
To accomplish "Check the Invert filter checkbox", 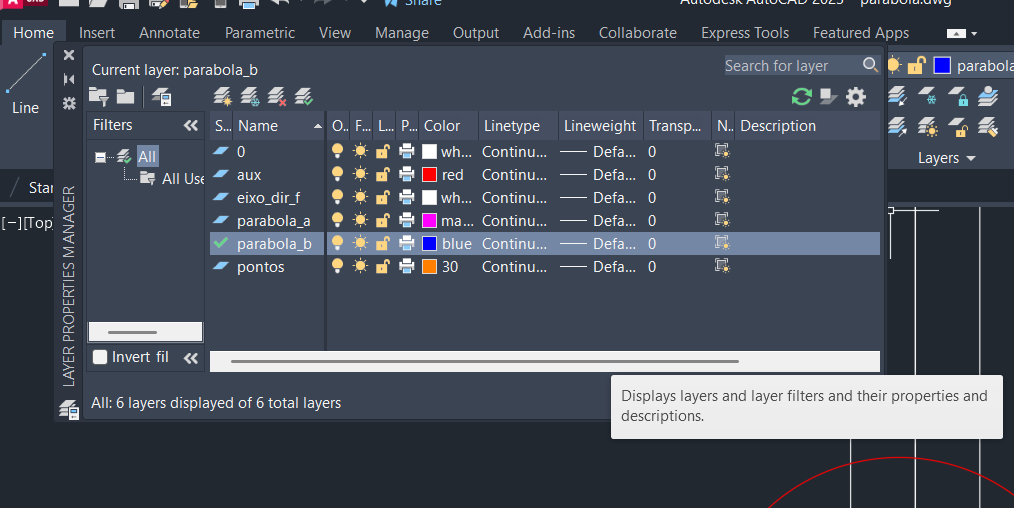I will click(100, 357).
